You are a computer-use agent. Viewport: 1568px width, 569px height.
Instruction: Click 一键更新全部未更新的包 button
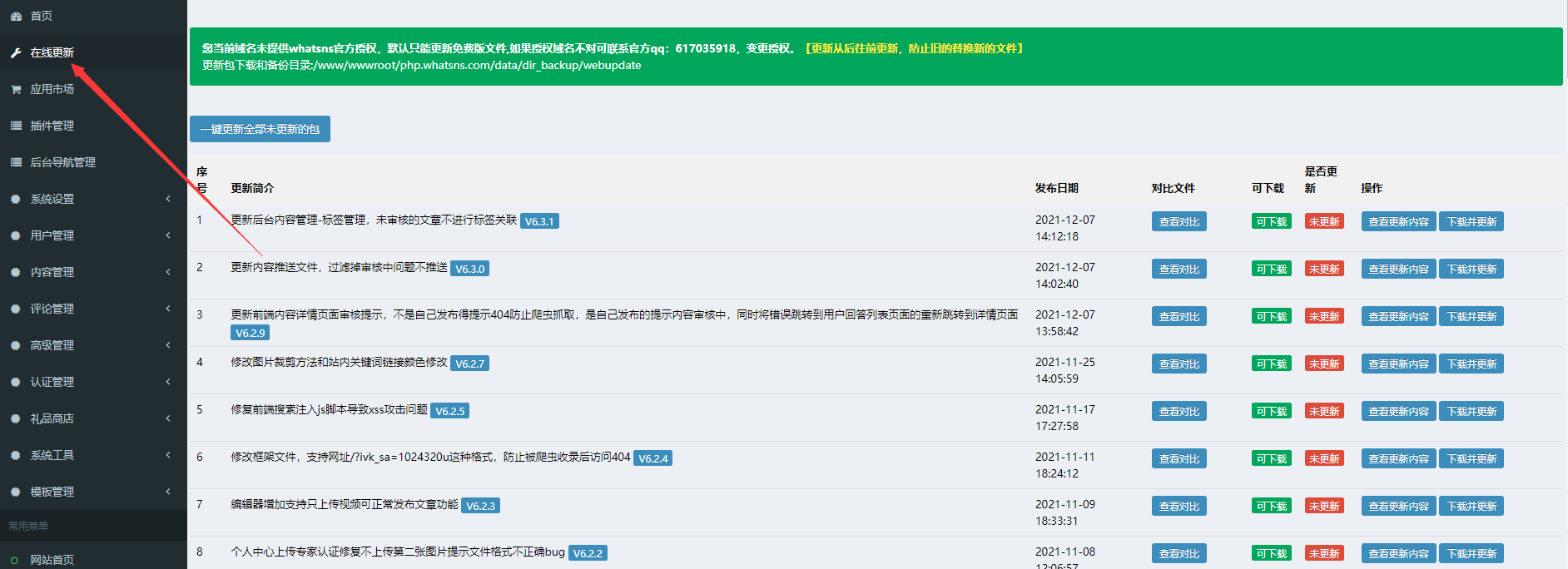pyautogui.click(x=260, y=129)
